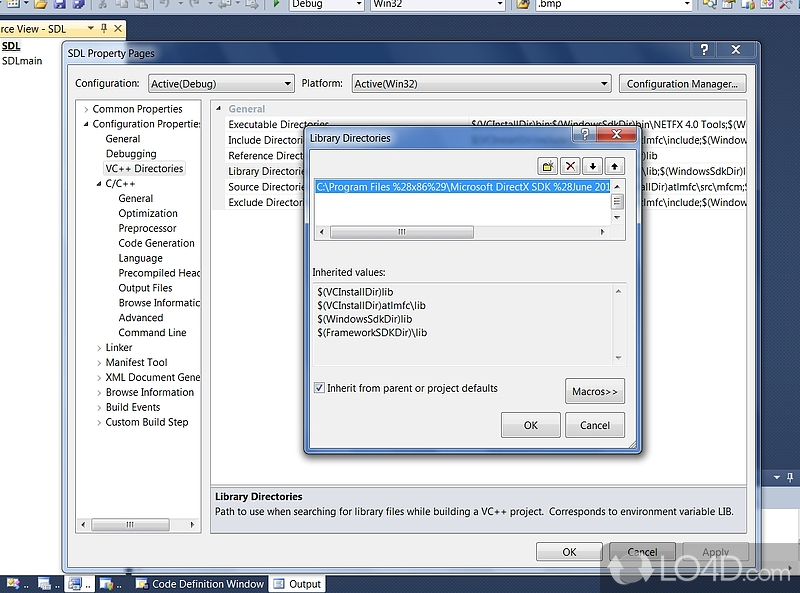Select VC++ Directories in the tree
The height and width of the screenshot is (593, 800).
click(144, 169)
